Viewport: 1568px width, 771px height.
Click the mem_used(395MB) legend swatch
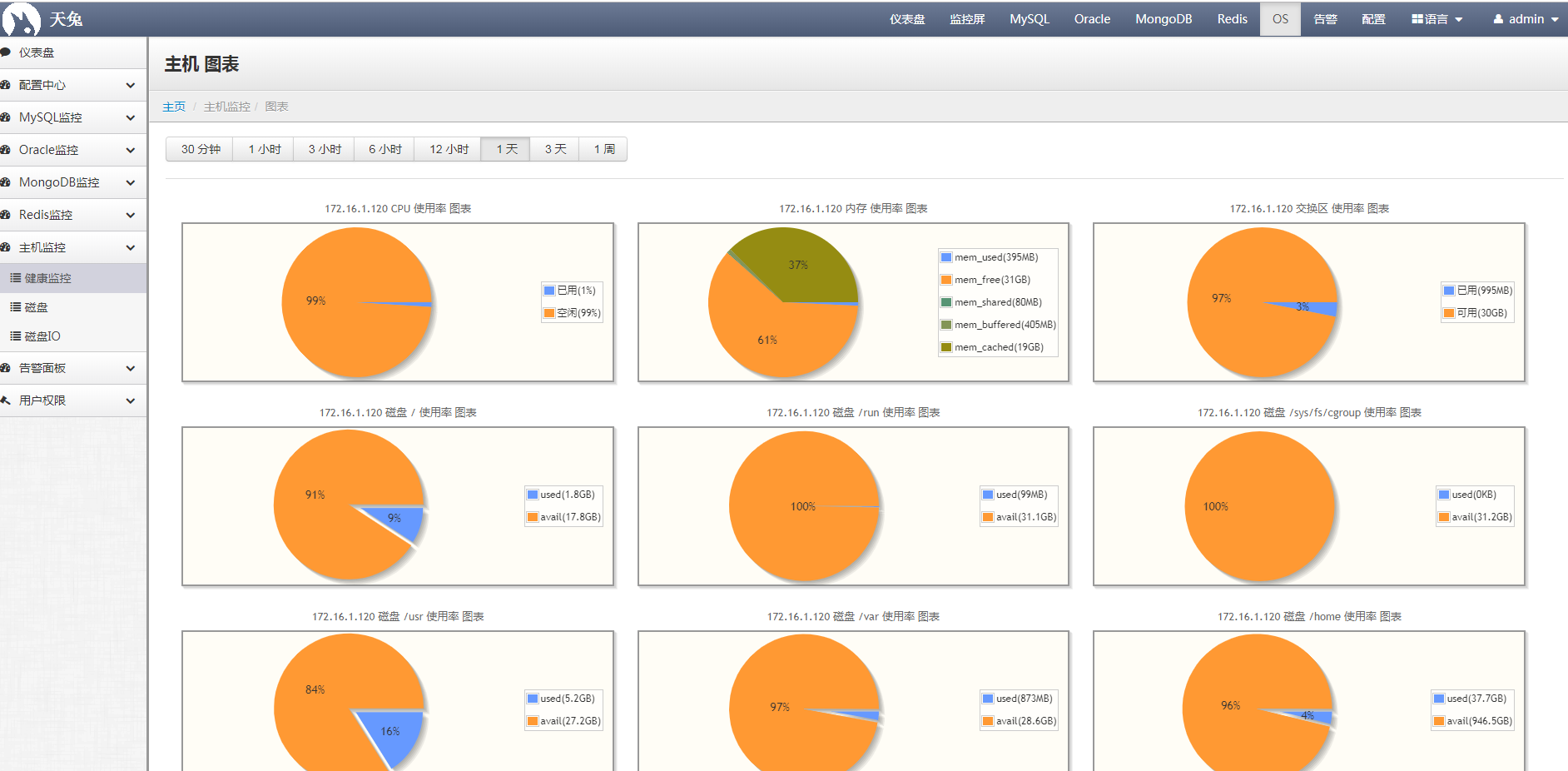[946, 257]
